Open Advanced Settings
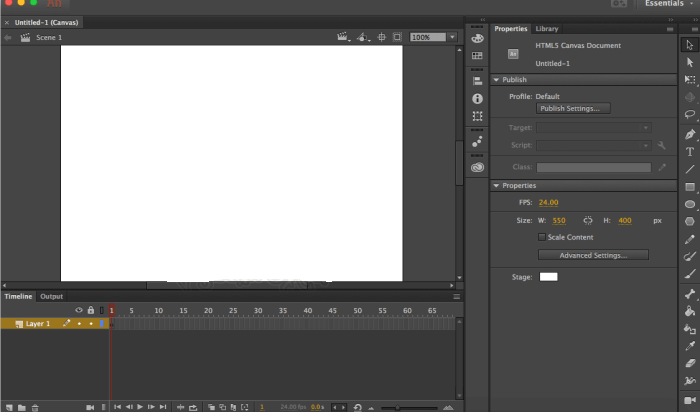Image resolution: width=700 pixels, height=412 pixels. click(x=592, y=255)
